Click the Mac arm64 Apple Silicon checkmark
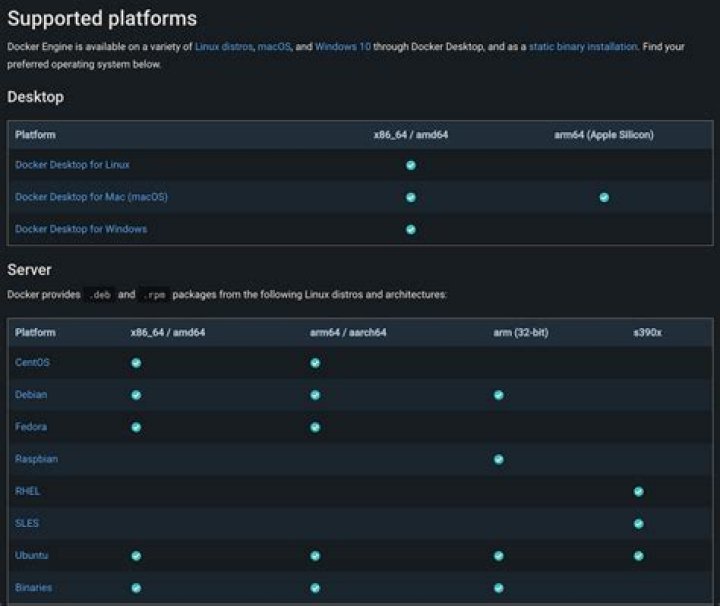The image size is (720, 606). (x=604, y=197)
